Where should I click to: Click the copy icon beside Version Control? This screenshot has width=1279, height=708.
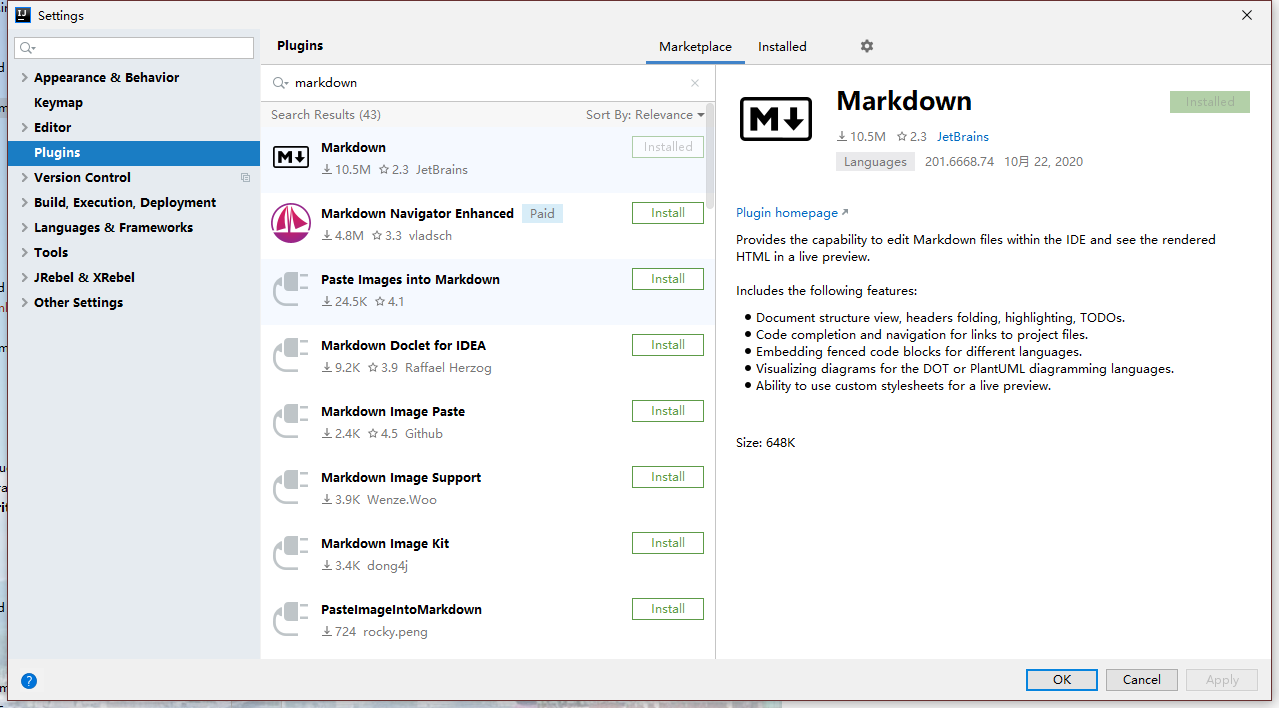(x=245, y=178)
